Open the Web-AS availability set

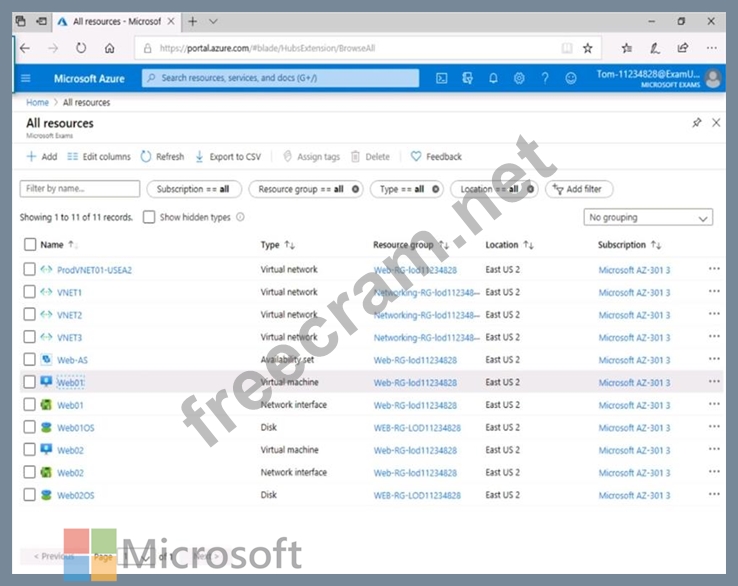[x=72, y=360]
